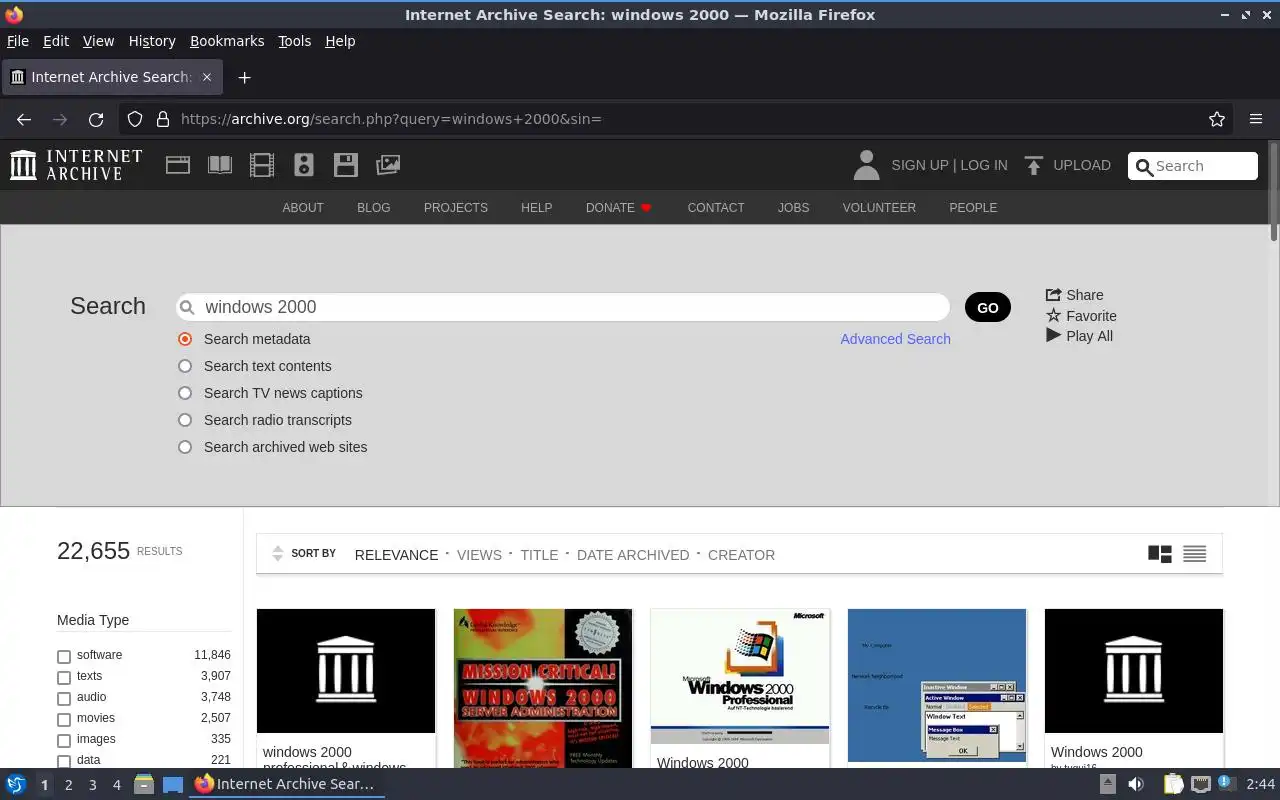The height and width of the screenshot is (800, 1280).
Task: Open the Audio speaker icon
Action: click(304, 165)
